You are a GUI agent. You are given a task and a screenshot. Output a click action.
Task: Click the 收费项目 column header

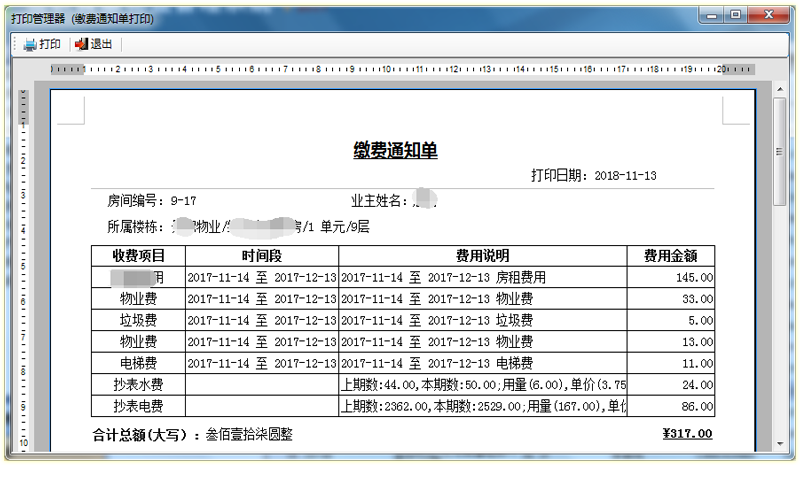tap(138, 256)
